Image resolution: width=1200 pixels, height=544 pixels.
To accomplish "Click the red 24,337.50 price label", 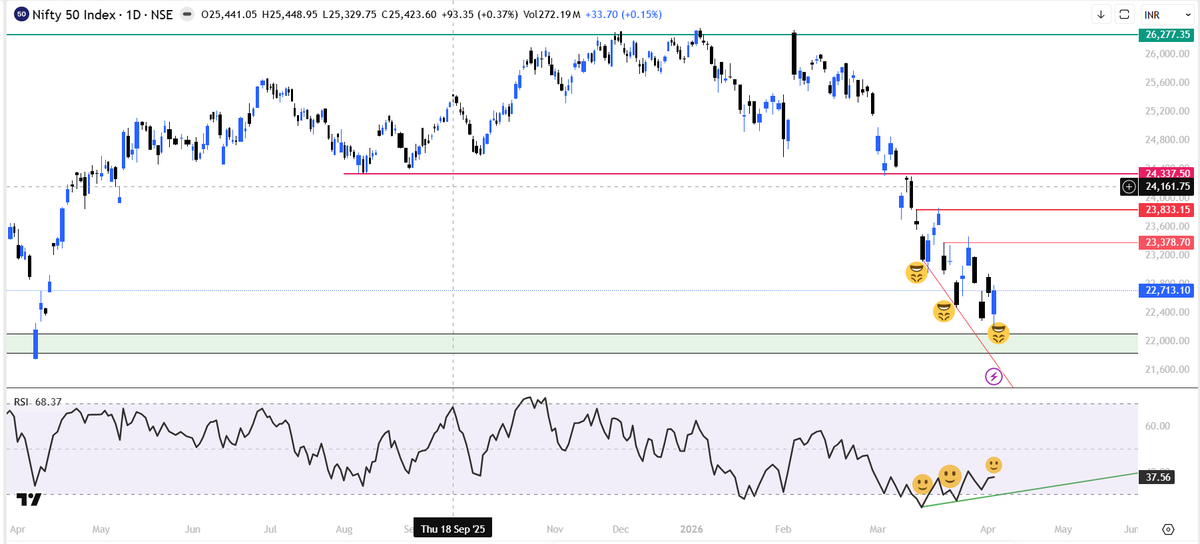I will [x=1167, y=174].
